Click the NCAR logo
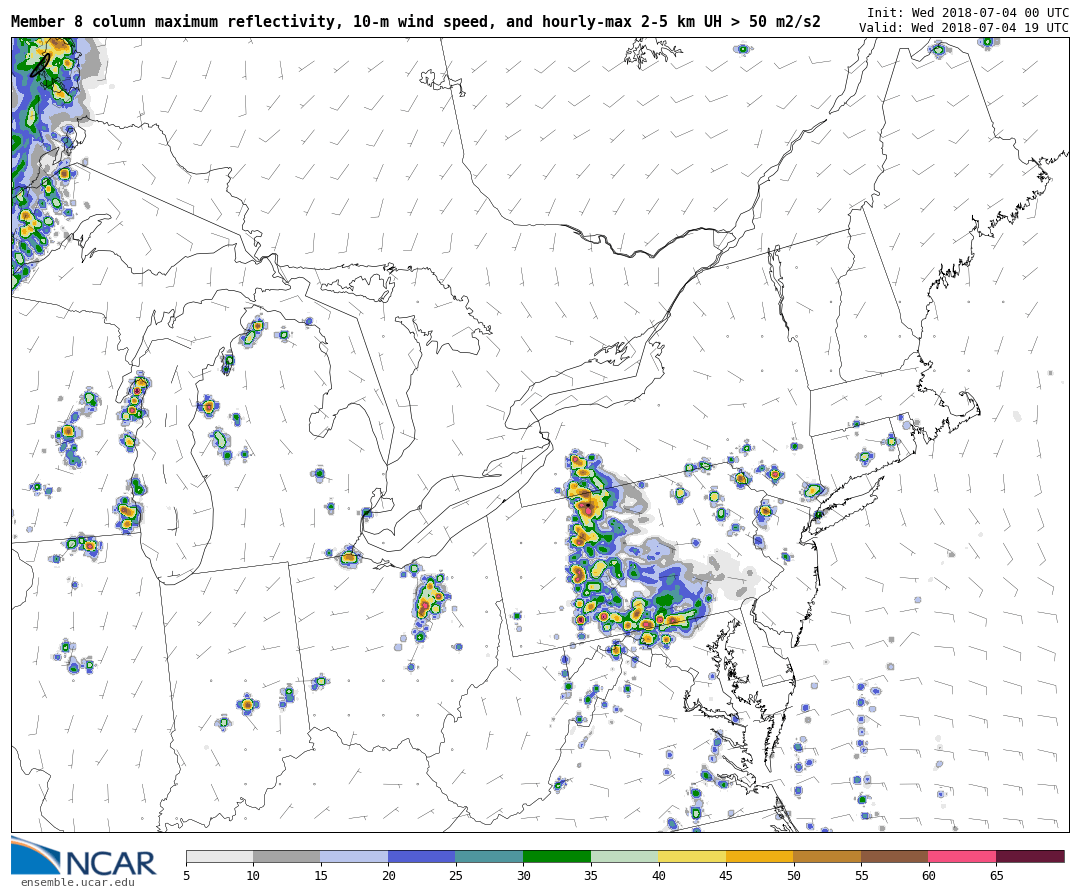1080x895 pixels. click(83, 856)
